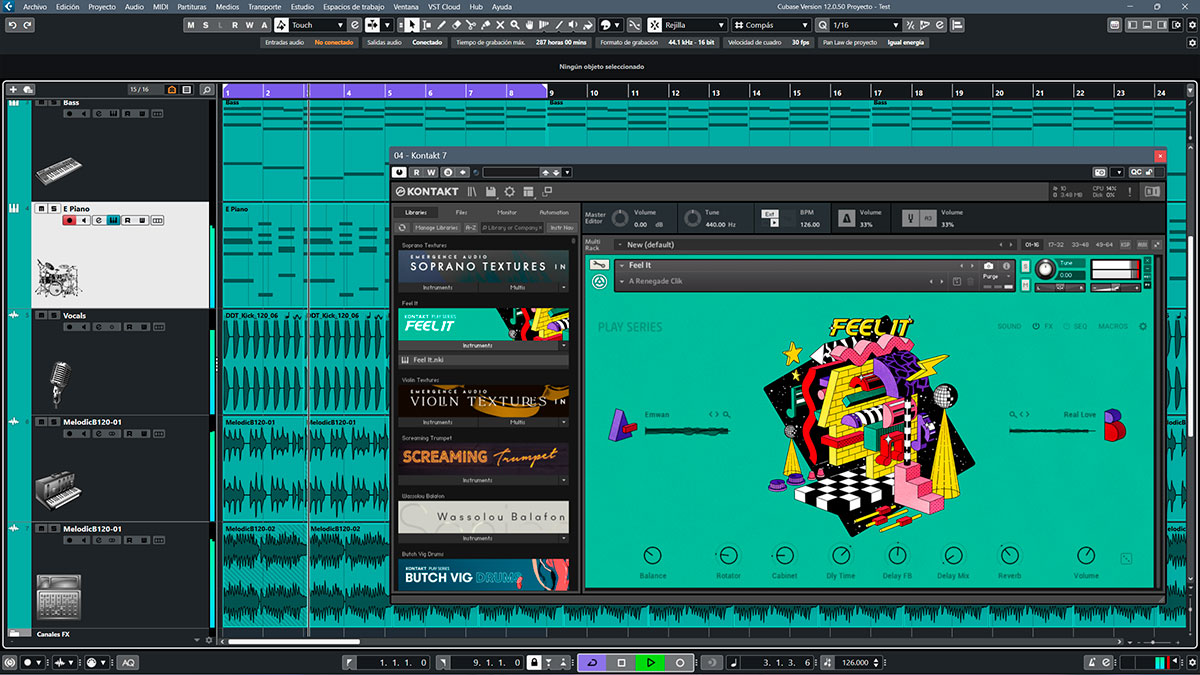This screenshot has height=675, width=1200.
Task: Click bar 9 on the timeline ruler
Action: click(x=553, y=92)
